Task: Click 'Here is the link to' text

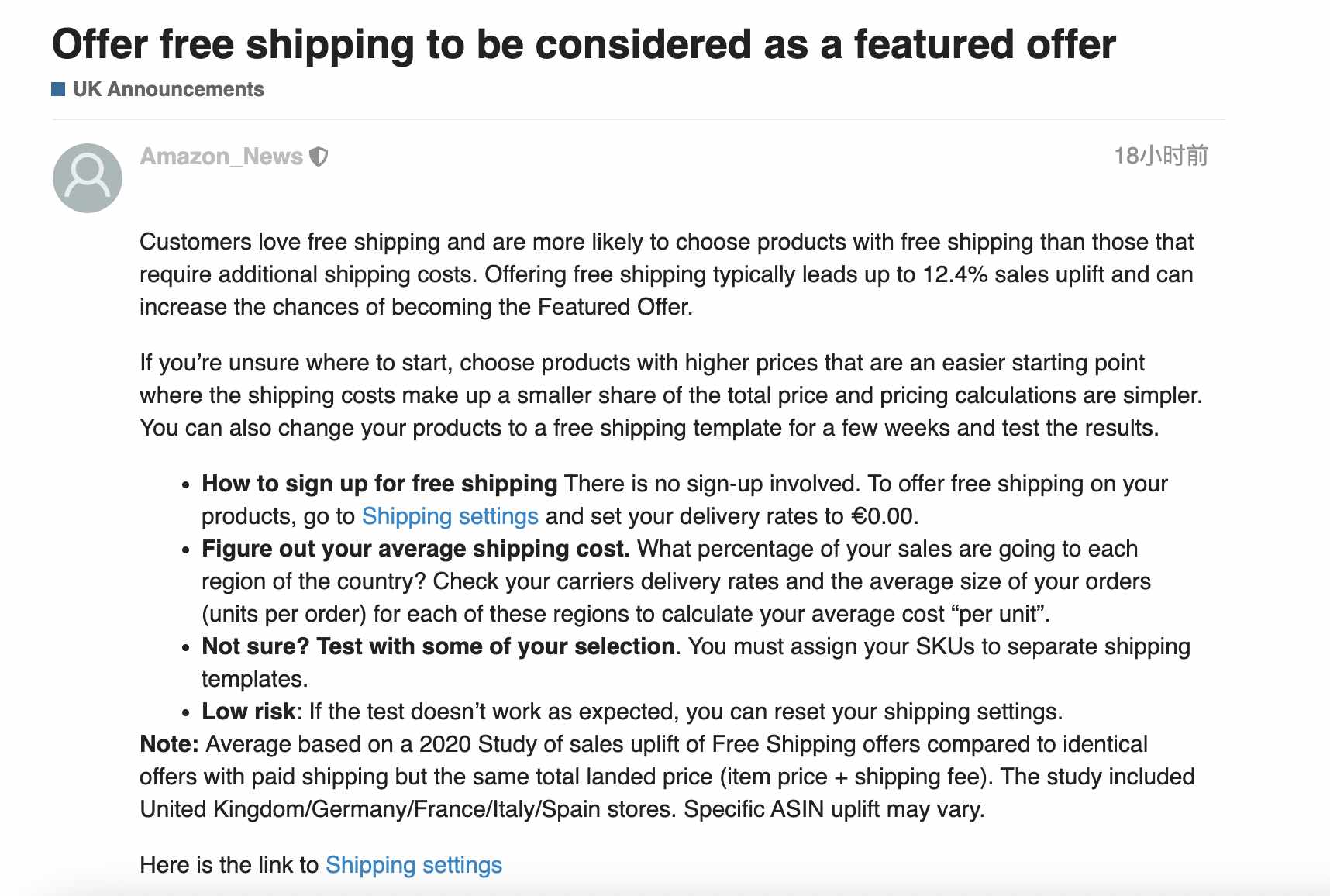Action: 229,865
